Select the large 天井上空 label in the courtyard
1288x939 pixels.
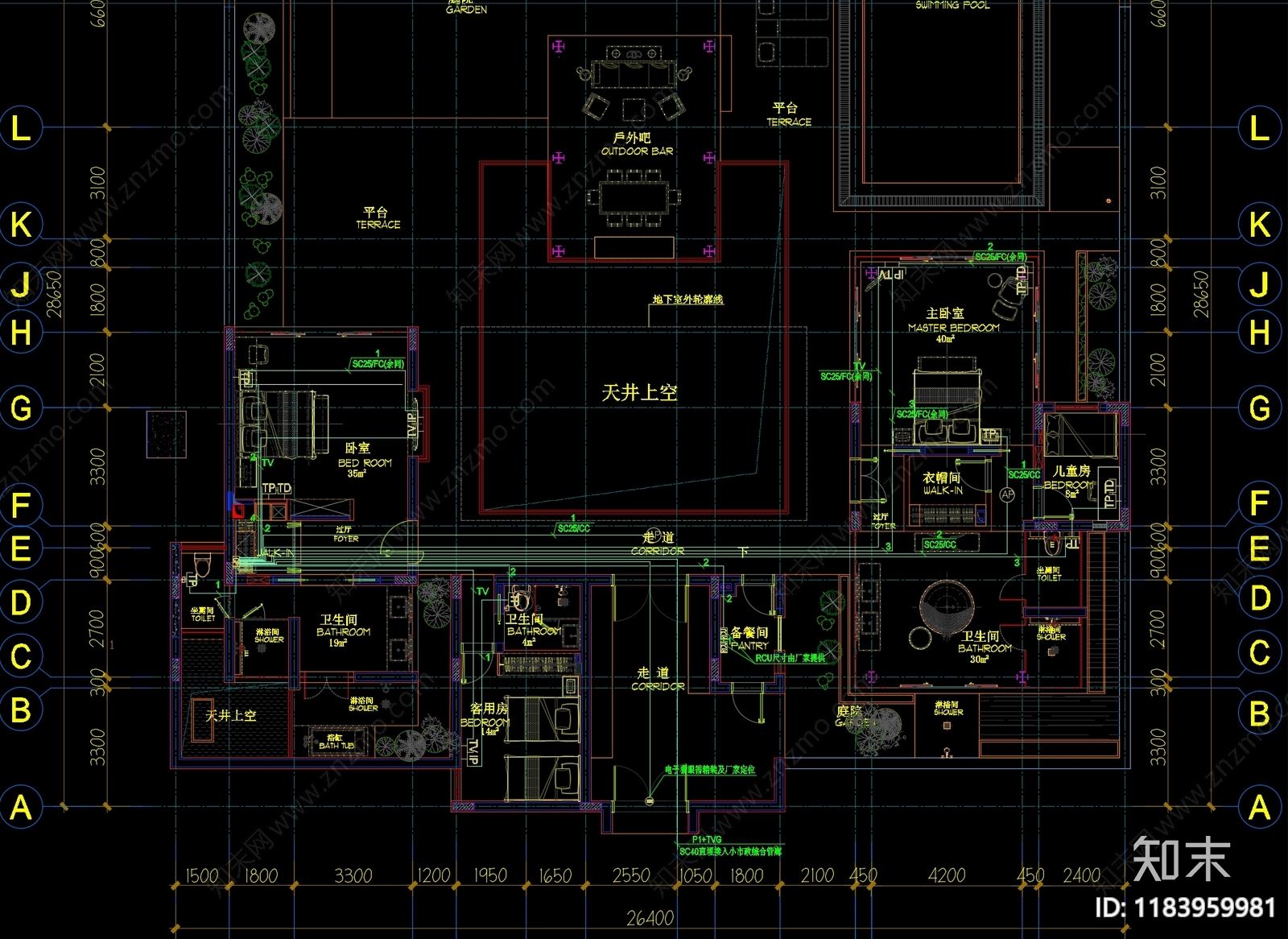pos(639,393)
